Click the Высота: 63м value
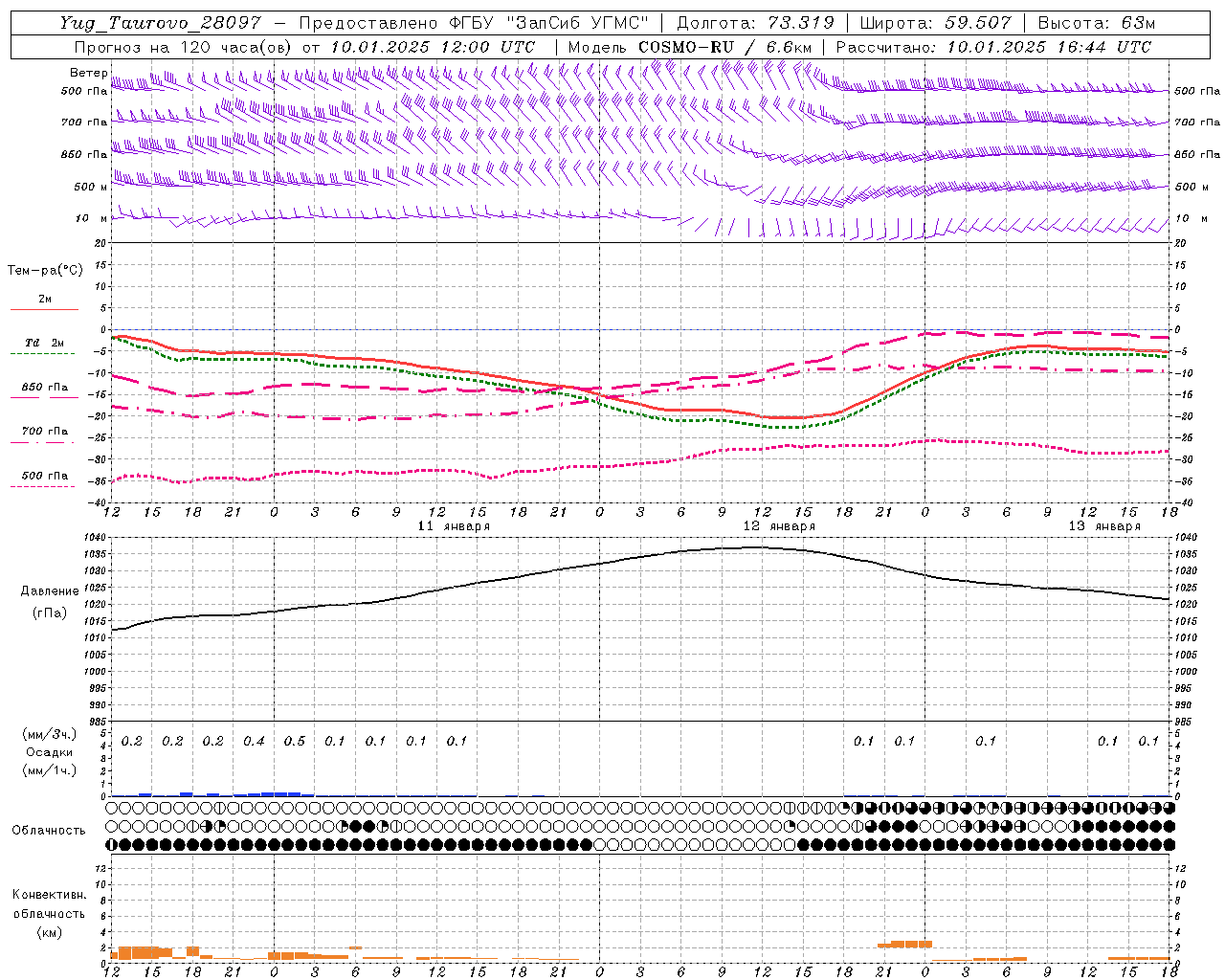 tap(1097, 23)
